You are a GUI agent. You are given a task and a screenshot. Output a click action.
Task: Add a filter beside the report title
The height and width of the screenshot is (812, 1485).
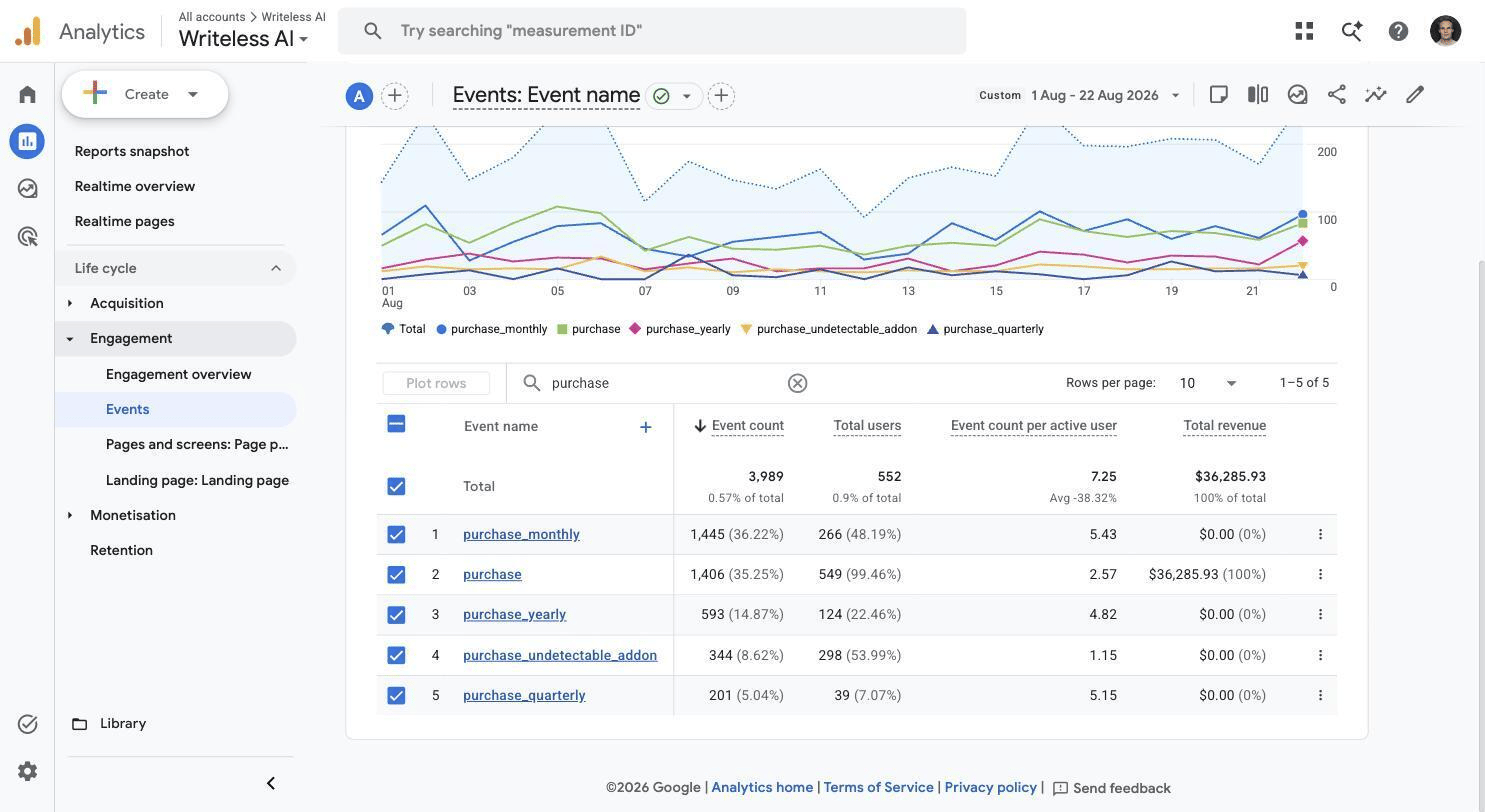coord(721,96)
